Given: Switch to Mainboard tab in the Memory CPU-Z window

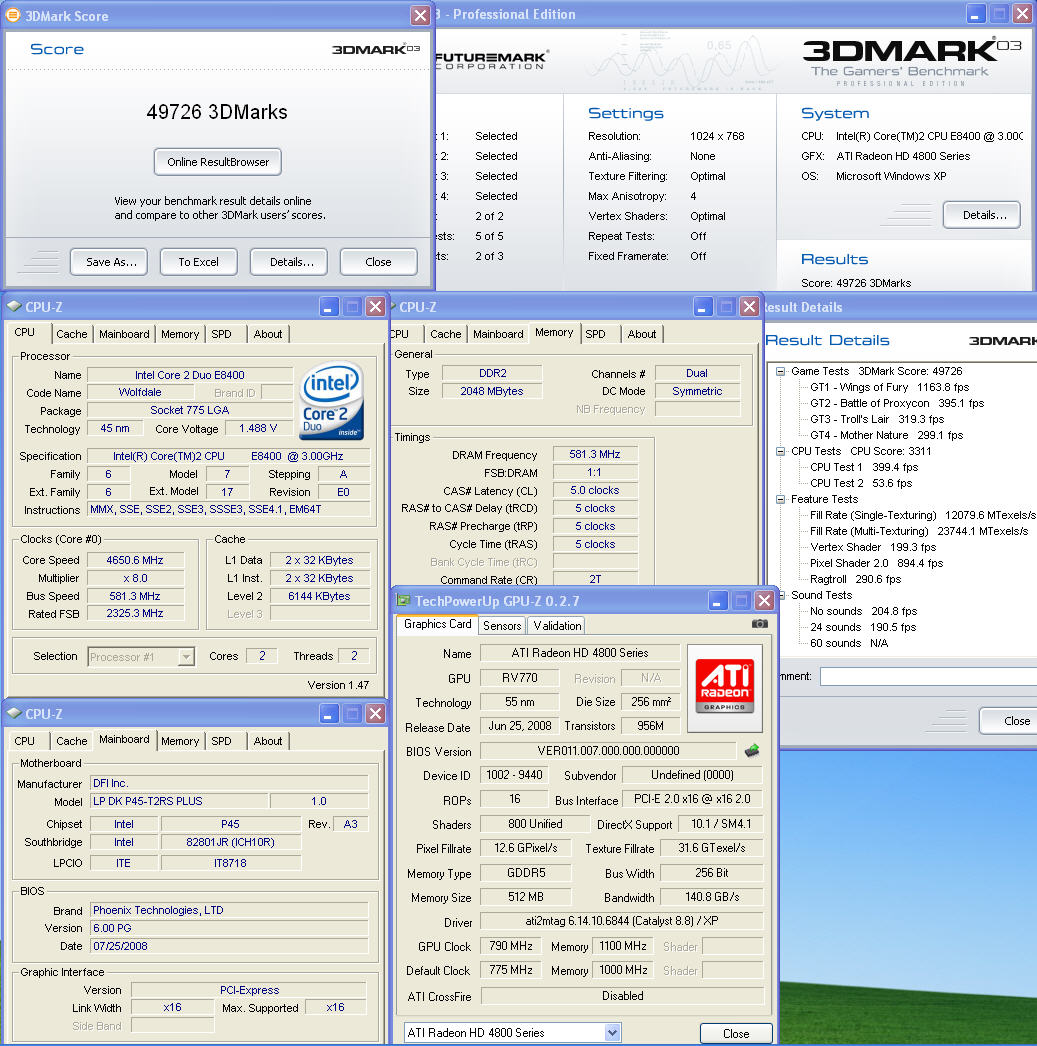Looking at the screenshot, I should (498, 334).
